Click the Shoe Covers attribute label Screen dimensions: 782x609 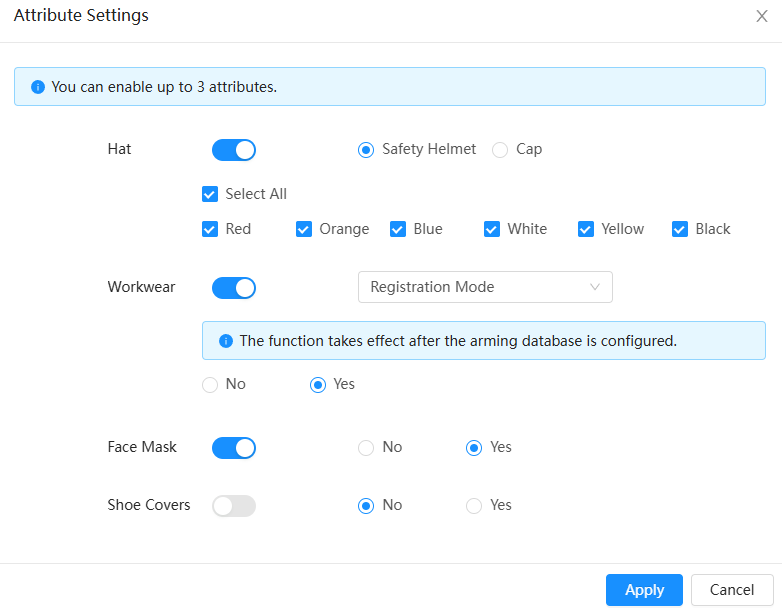[x=149, y=505]
